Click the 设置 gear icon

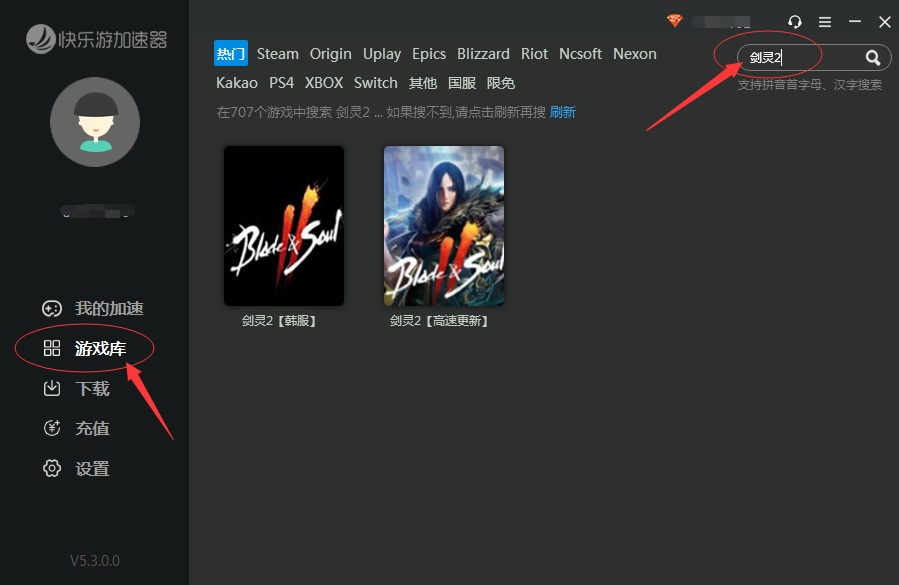[x=52, y=469]
